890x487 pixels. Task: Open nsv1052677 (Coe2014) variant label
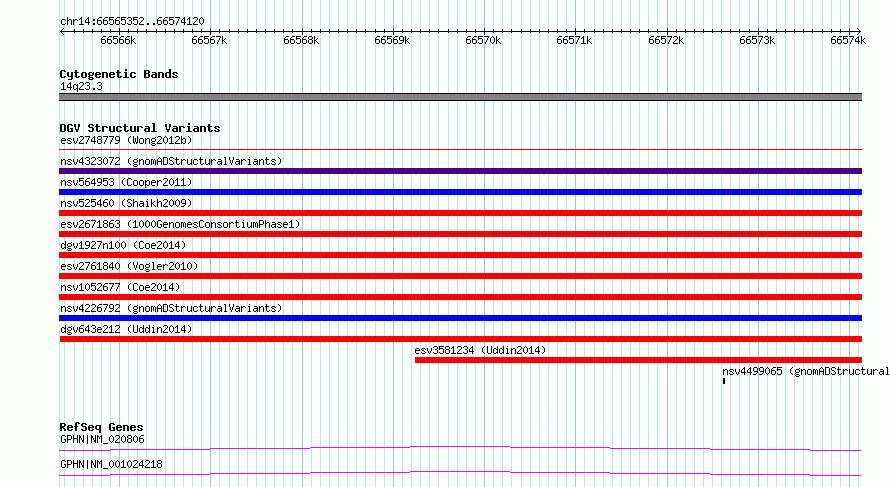[120, 287]
